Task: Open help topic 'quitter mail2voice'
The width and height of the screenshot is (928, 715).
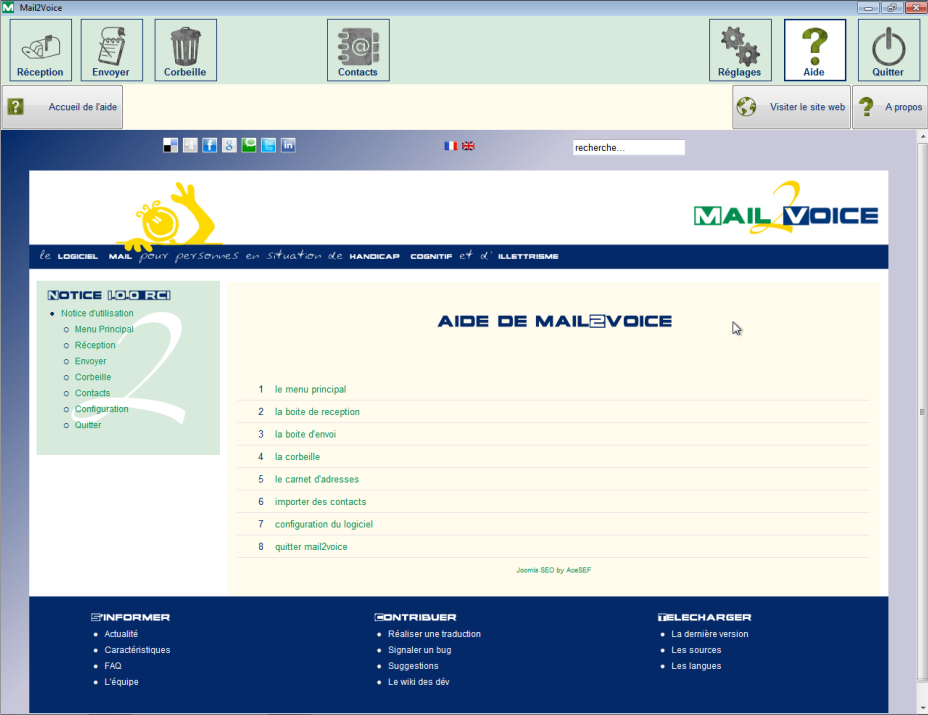Action: (311, 547)
